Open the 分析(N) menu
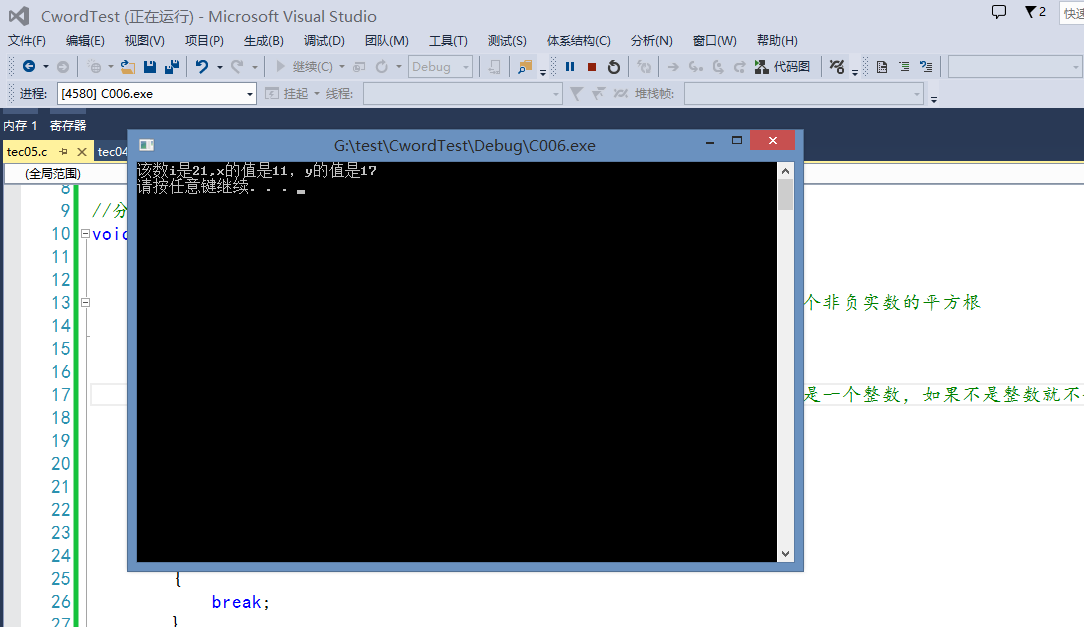The height and width of the screenshot is (627, 1084). click(x=651, y=41)
